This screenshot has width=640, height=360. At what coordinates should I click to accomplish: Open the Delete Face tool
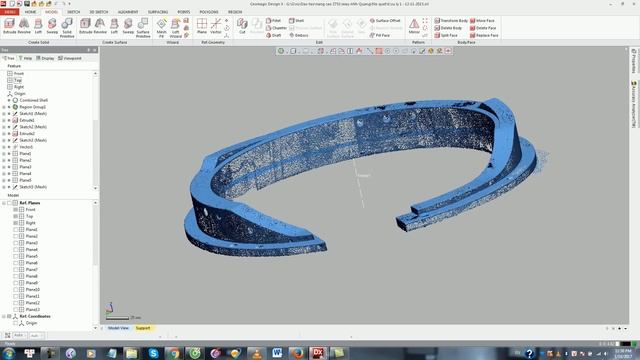pos(483,28)
